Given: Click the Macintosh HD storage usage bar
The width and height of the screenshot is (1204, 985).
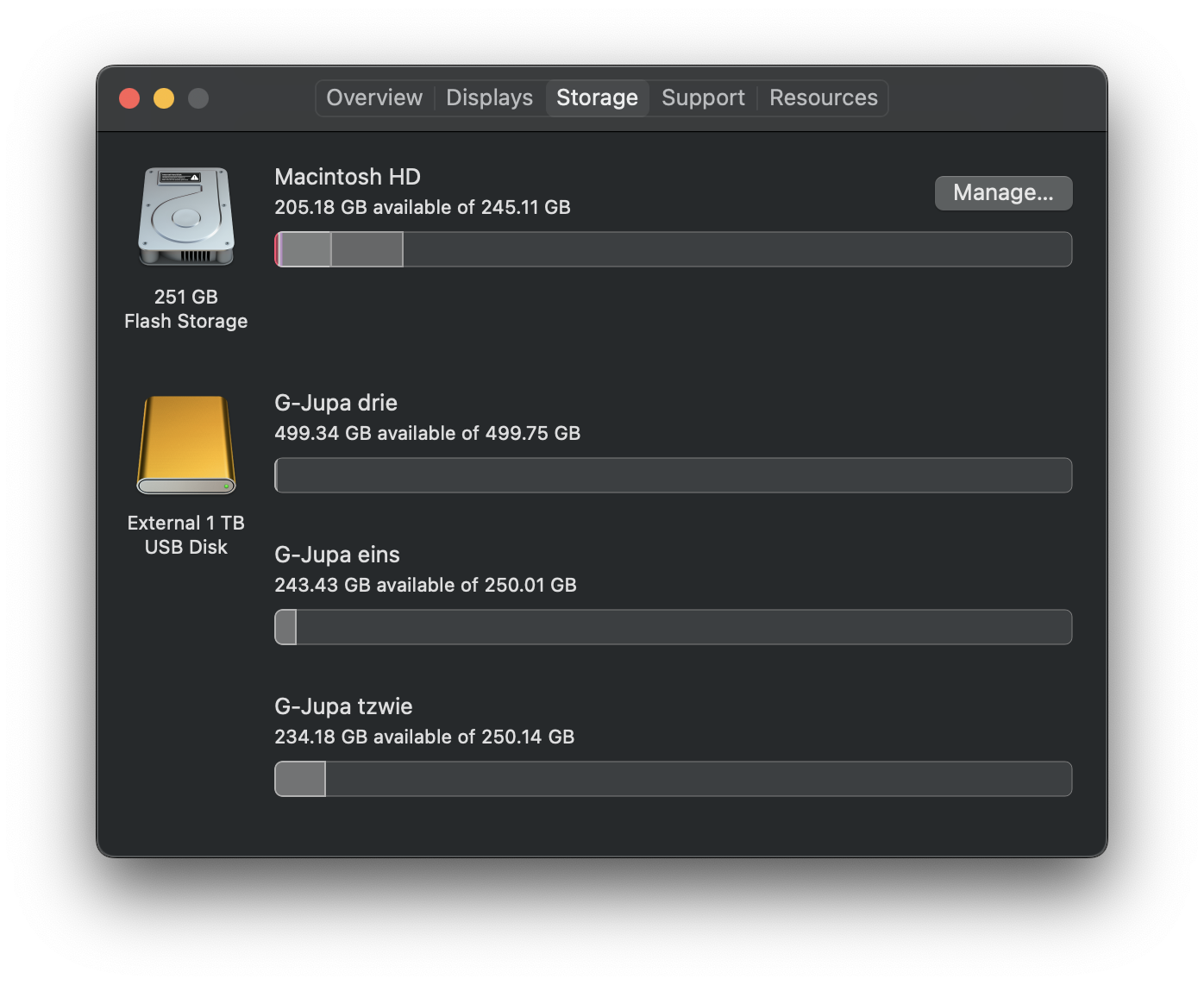Looking at the screenshot, I should coord(673,249).
